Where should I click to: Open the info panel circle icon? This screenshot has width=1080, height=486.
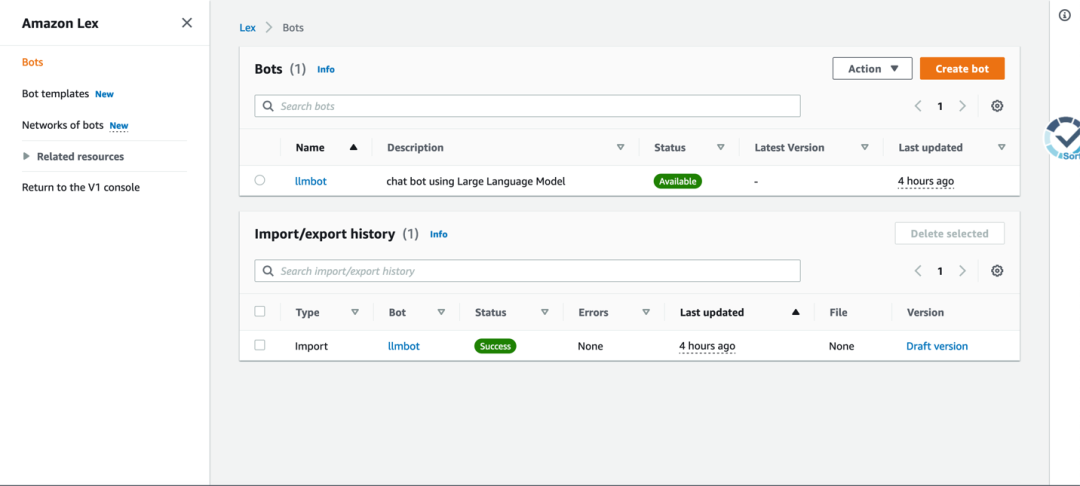coord(1064,16)
